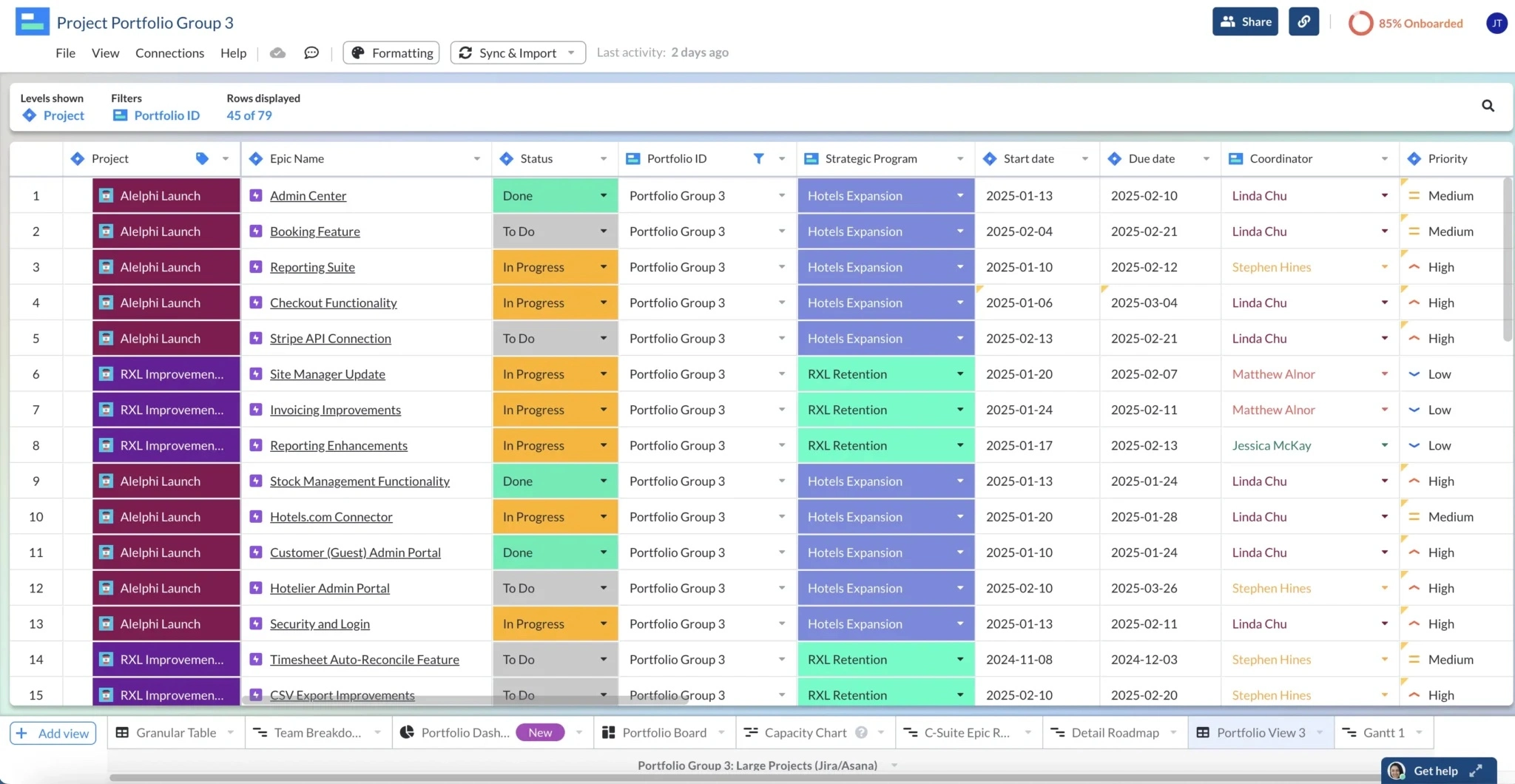Click the Get help button

pyautogui.click(x=1438, y=771)
